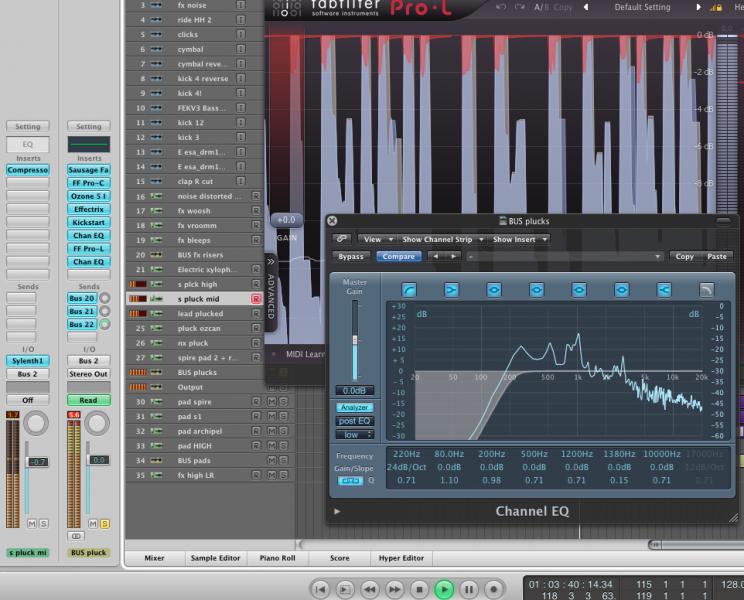Viewport: 744px width, 600px height.
Task: Open Channel EQ settings preset dropdown
Action: tap(565, 256)
